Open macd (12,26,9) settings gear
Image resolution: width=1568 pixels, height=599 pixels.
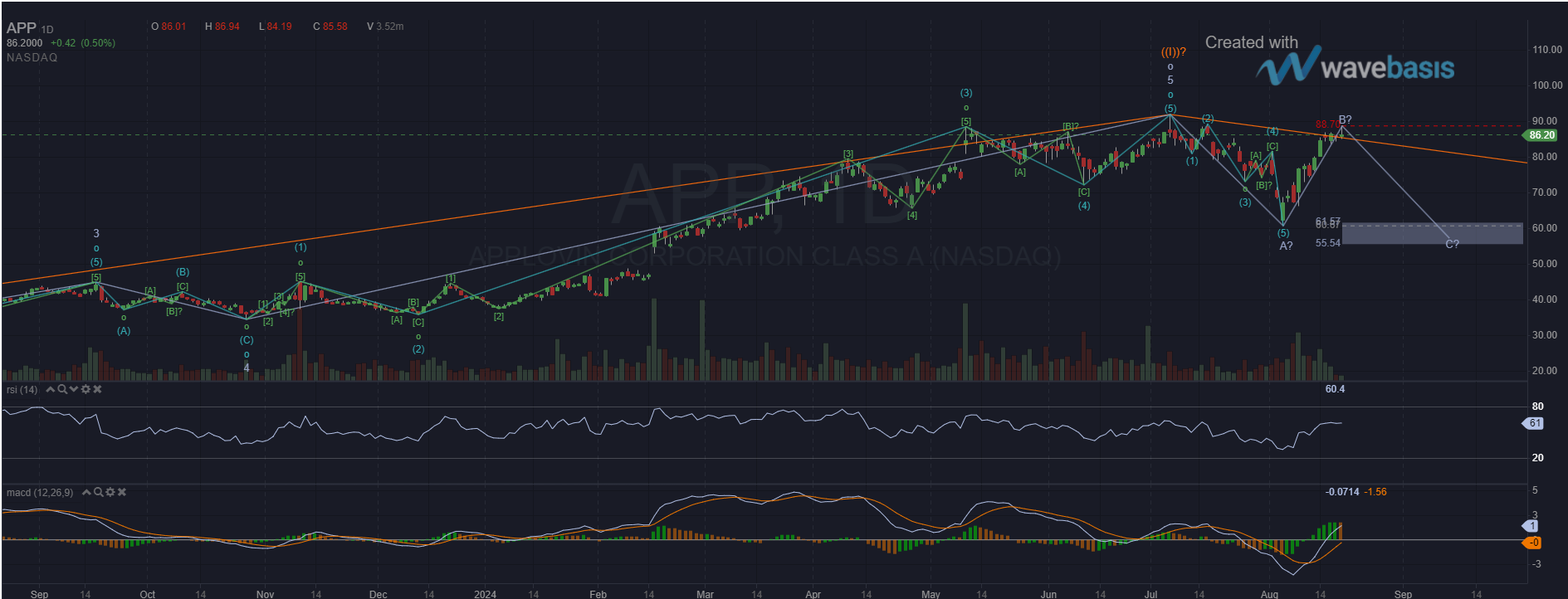110,492
